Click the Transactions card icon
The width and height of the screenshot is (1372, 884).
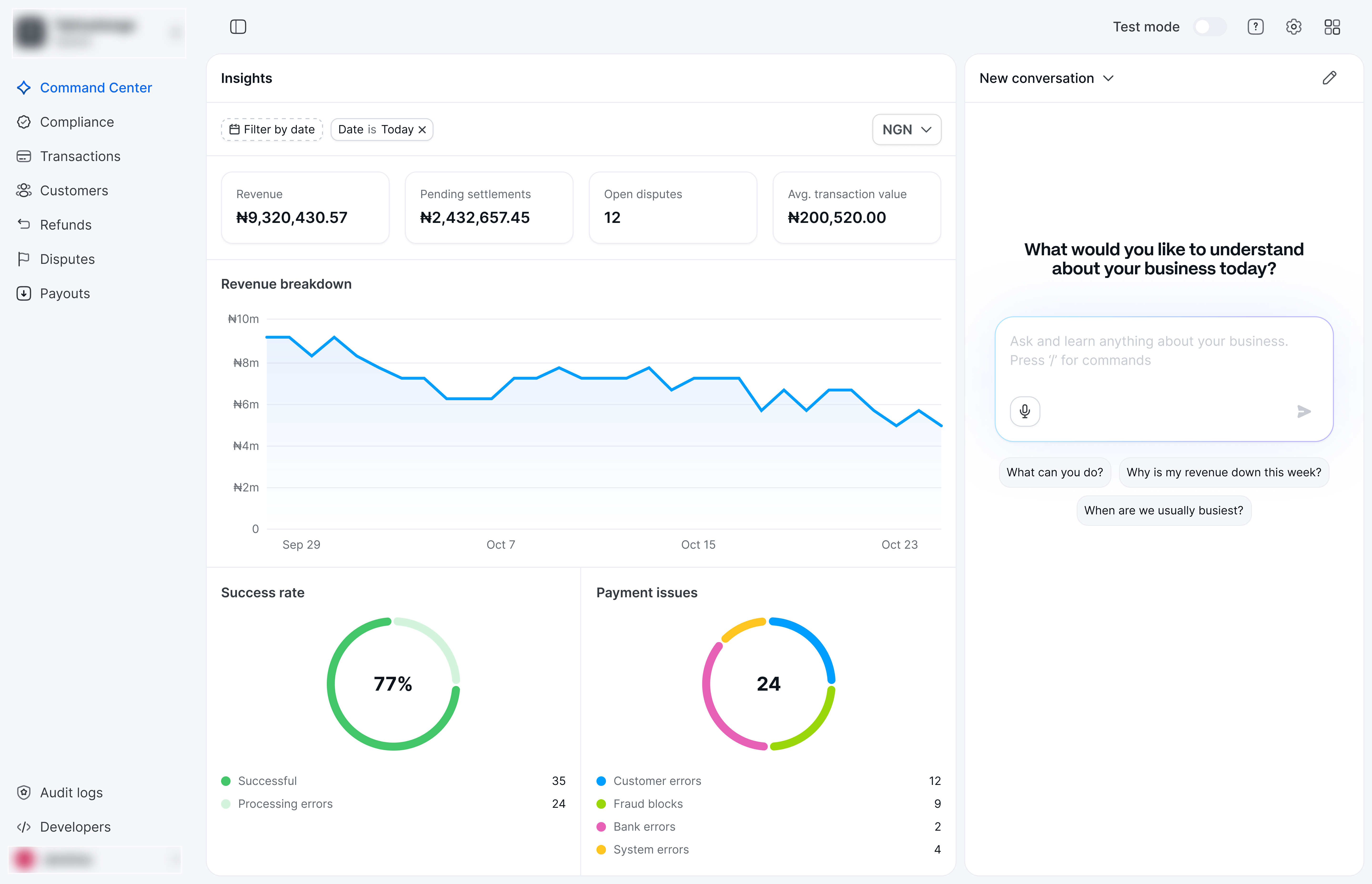coord(24,156)
